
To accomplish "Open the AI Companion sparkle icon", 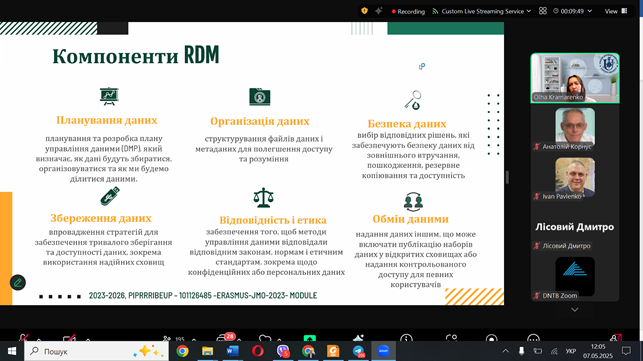I will [x=379, y=11].
